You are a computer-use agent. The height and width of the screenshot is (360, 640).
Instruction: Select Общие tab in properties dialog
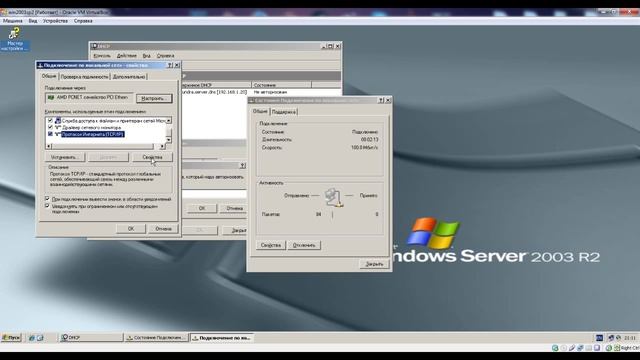tap(49, 76)
